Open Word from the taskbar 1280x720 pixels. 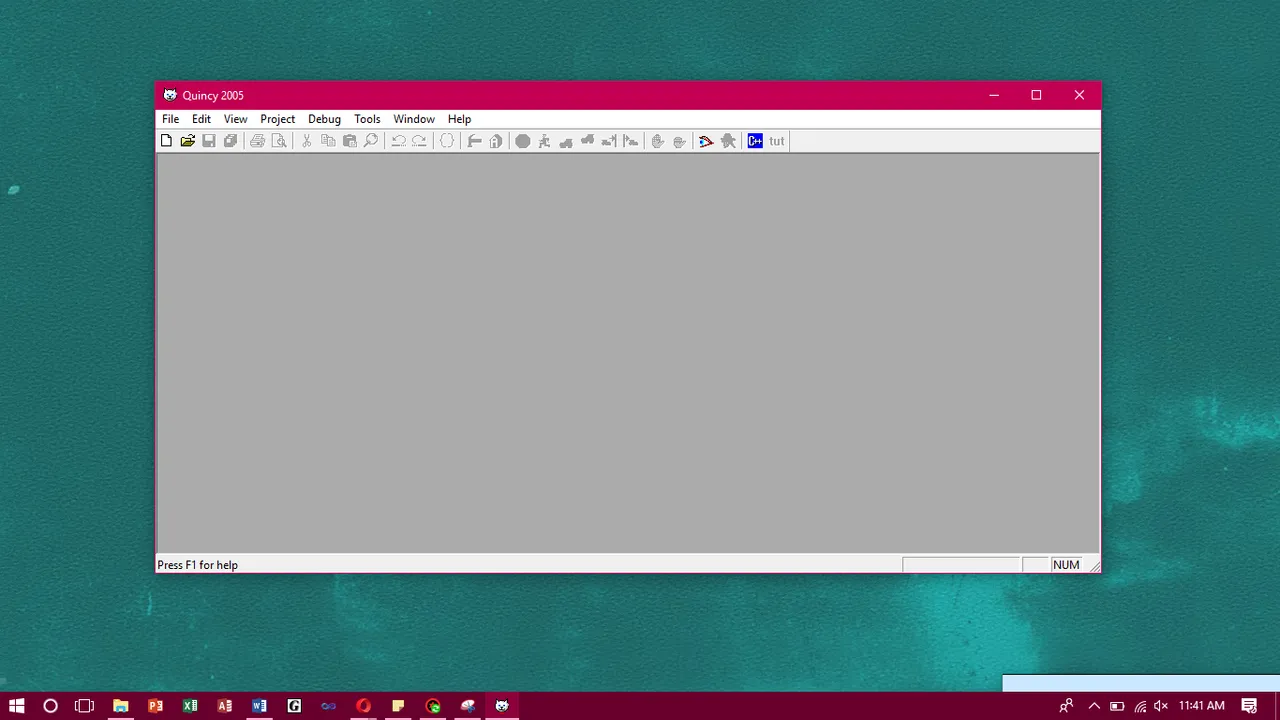click(x=259, y=706)
